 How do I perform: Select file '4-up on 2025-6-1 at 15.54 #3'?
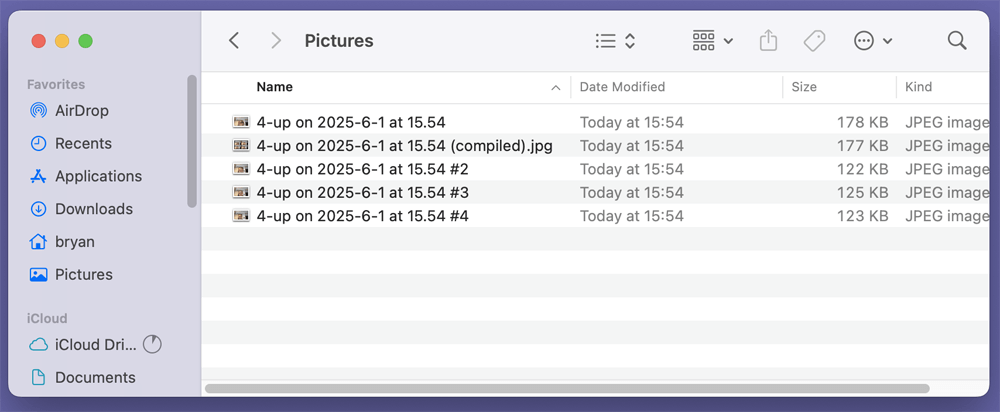362,193
